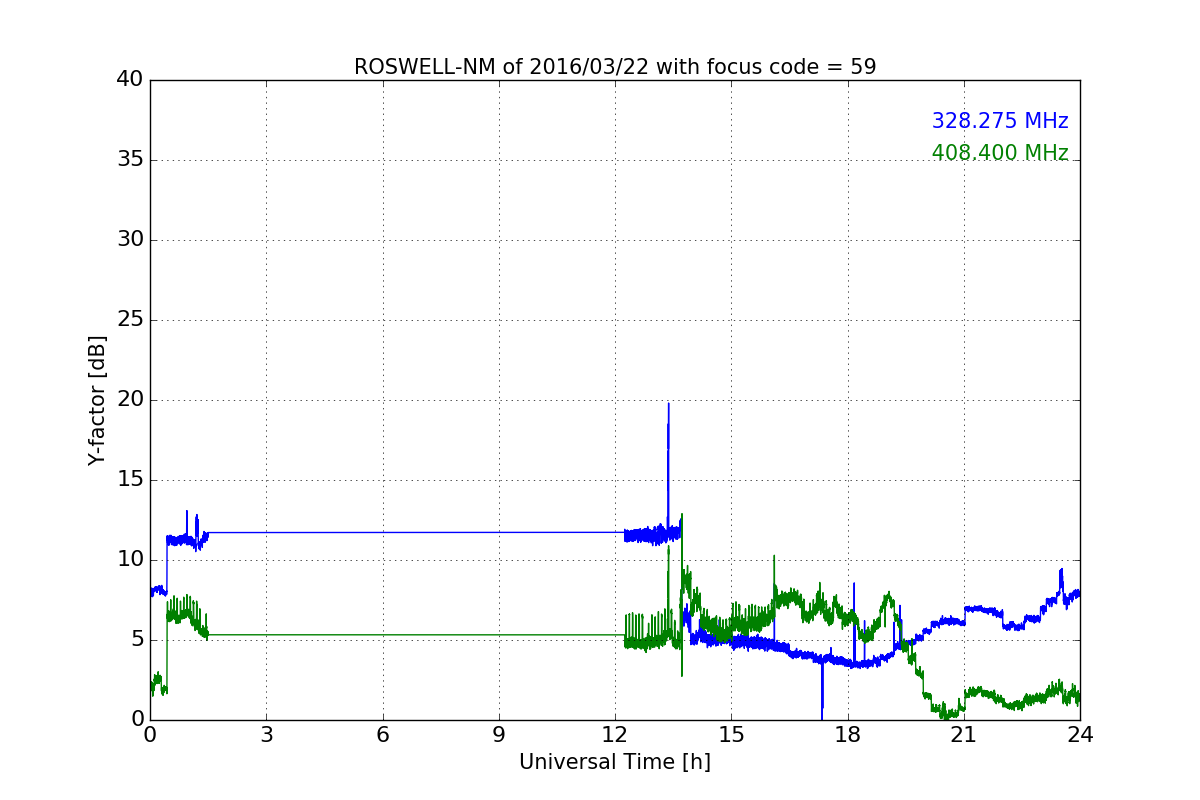Click y-axis tick label 30
This screenshot has width=1200, height=800.
click(129, 240)
